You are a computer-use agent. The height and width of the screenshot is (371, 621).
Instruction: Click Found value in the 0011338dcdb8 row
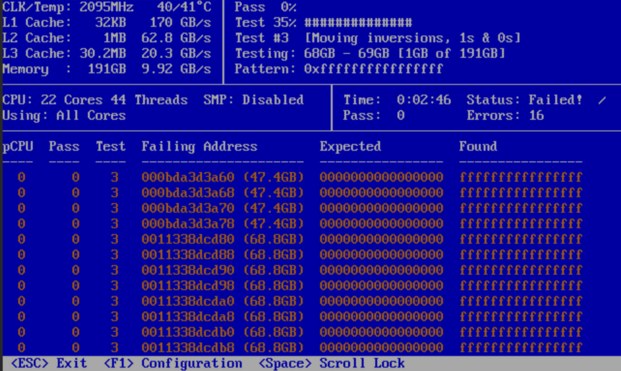pos(521,347)
